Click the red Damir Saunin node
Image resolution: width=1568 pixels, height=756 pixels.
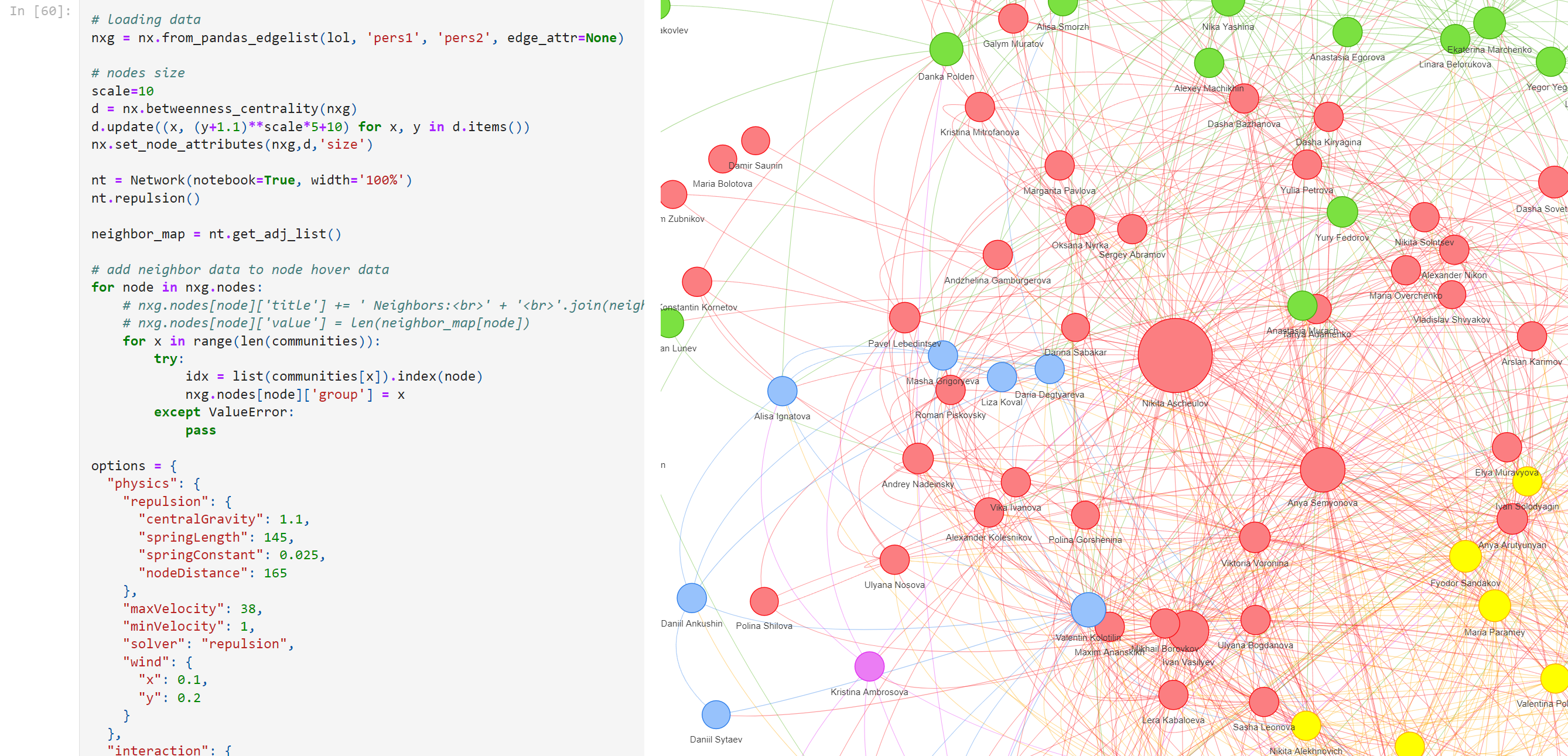click(756, 141)
